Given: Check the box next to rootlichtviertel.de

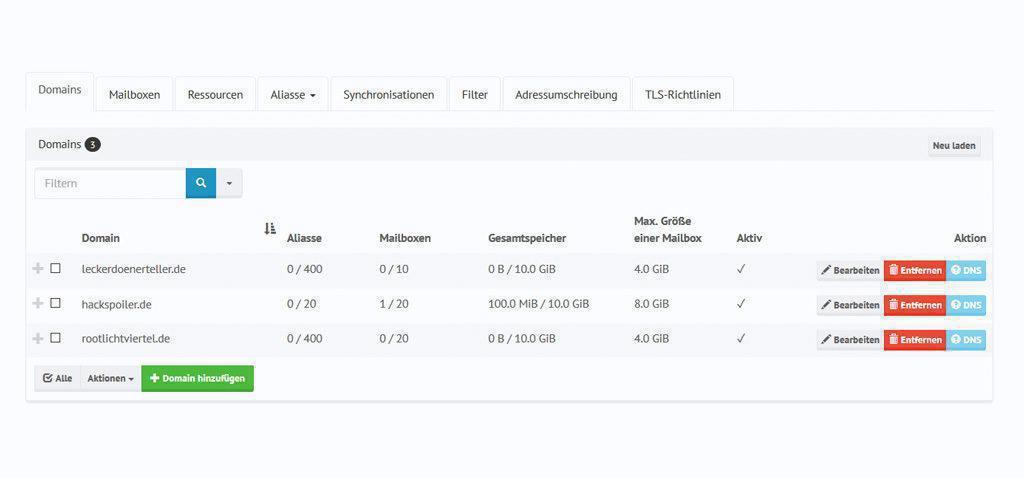Looking at the screenshot, I should (56, 339).
